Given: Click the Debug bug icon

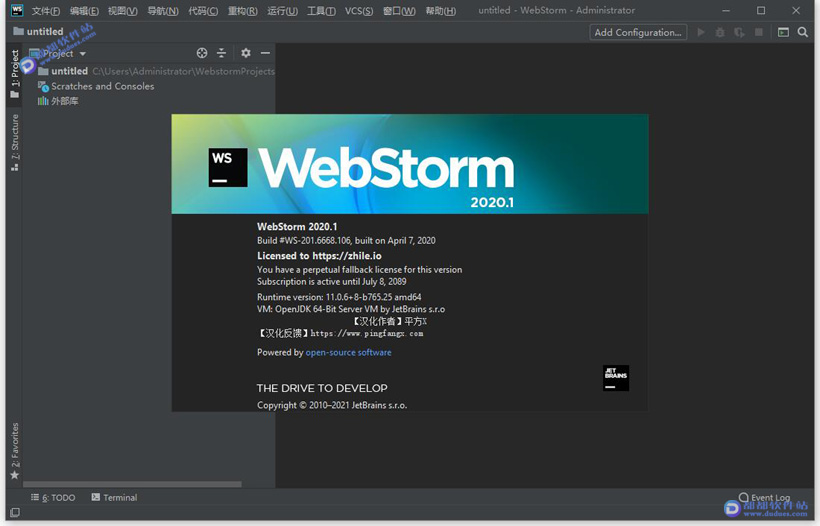Looking at the screenshot, I should [720, 32].
